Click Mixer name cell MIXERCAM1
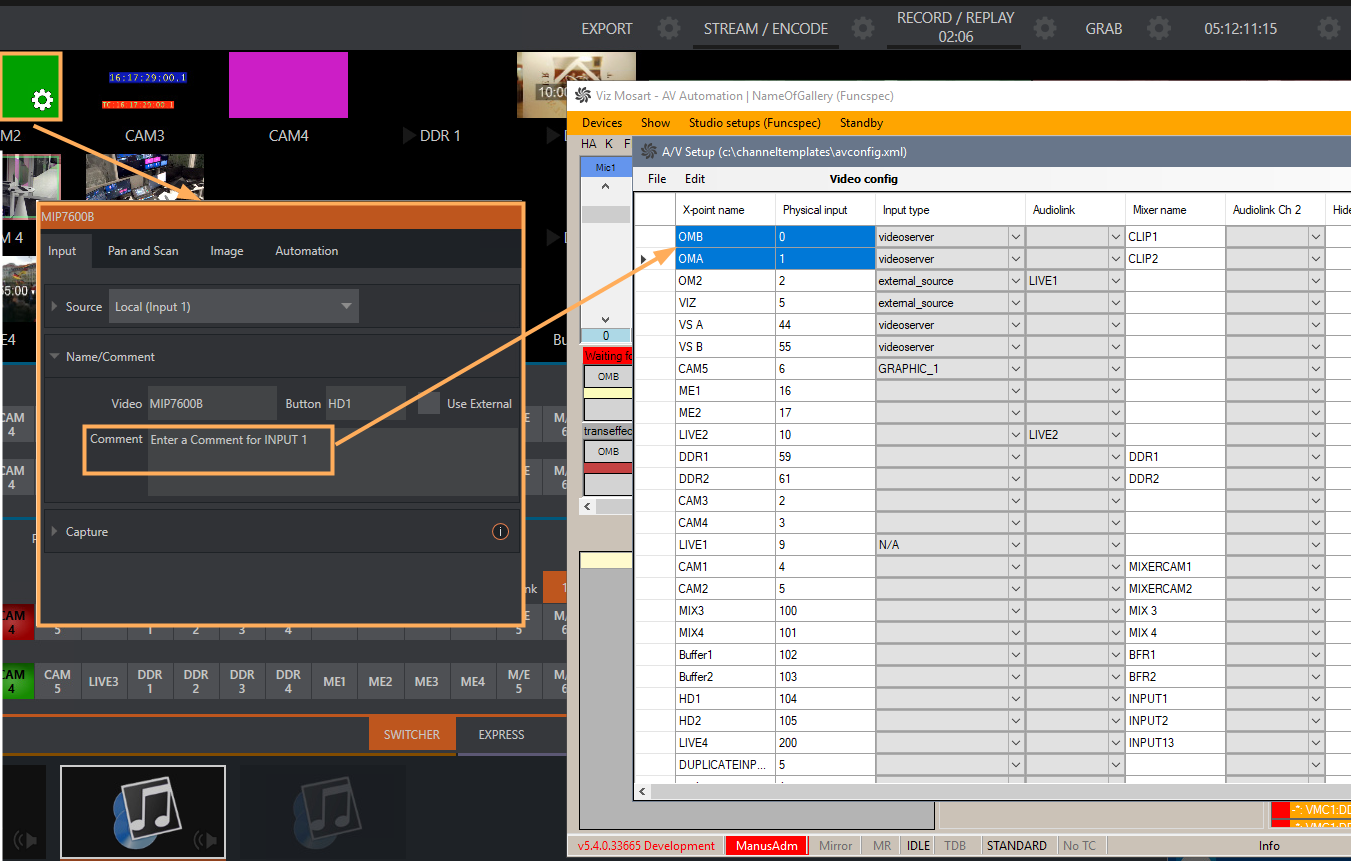Screen dimensions: 1351x861 tap(1176, 567)
